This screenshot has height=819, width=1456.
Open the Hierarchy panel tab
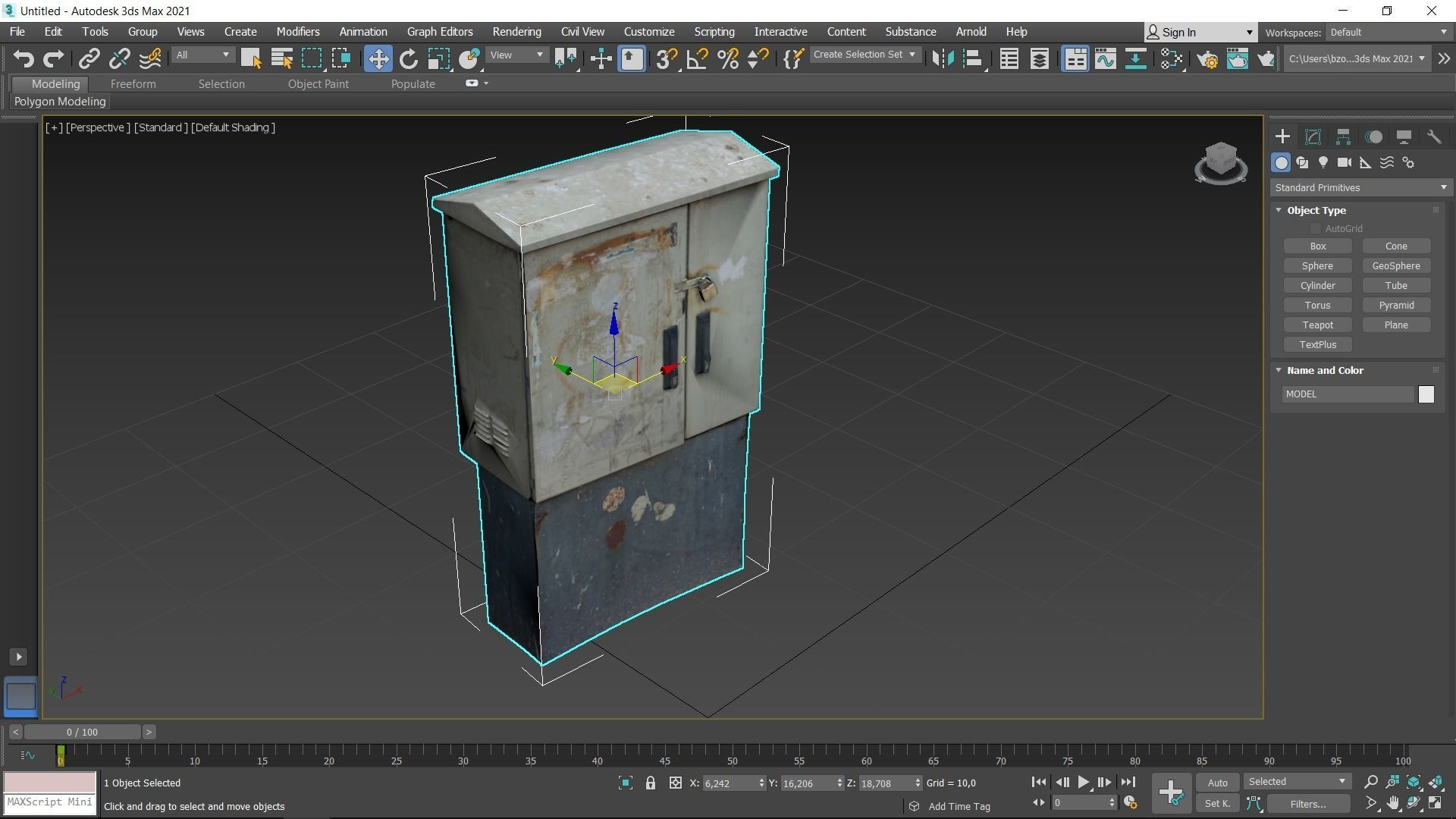pyautogui.click(x=1343, y=136)
